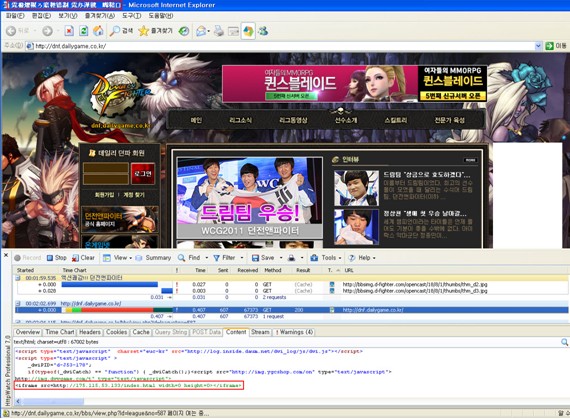This screenshot has width=570, height=419.
Task: Click HttpWatch print icon
Action: pos(292,258)
